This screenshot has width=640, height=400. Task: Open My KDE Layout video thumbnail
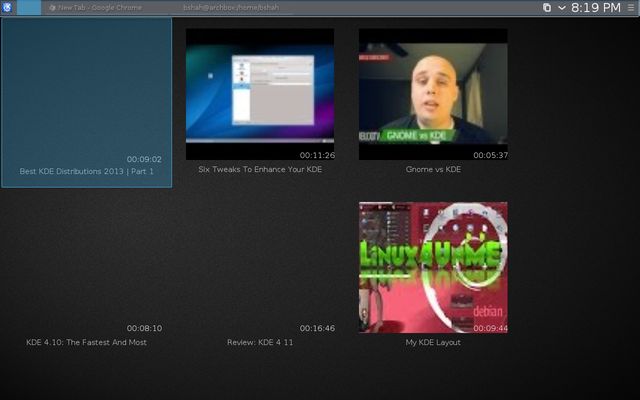[433, 267]
